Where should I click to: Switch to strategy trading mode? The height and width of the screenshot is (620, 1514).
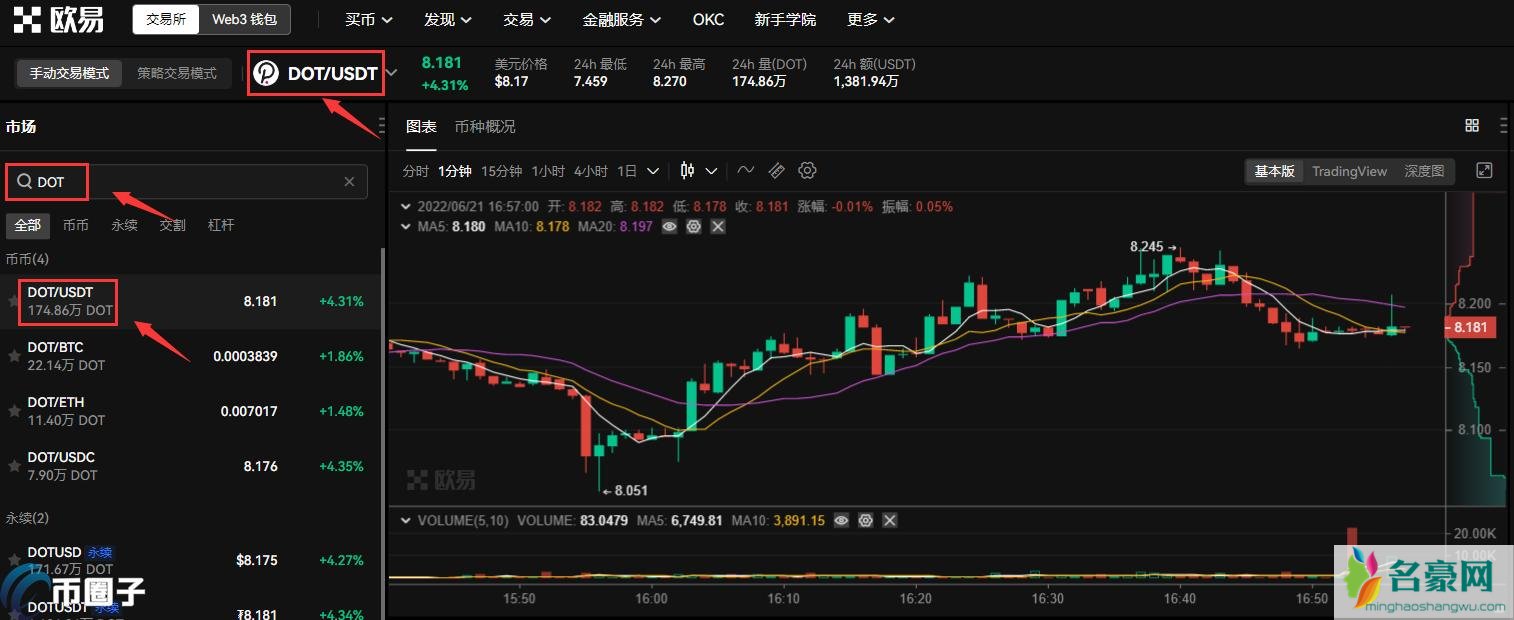[177, 73]
